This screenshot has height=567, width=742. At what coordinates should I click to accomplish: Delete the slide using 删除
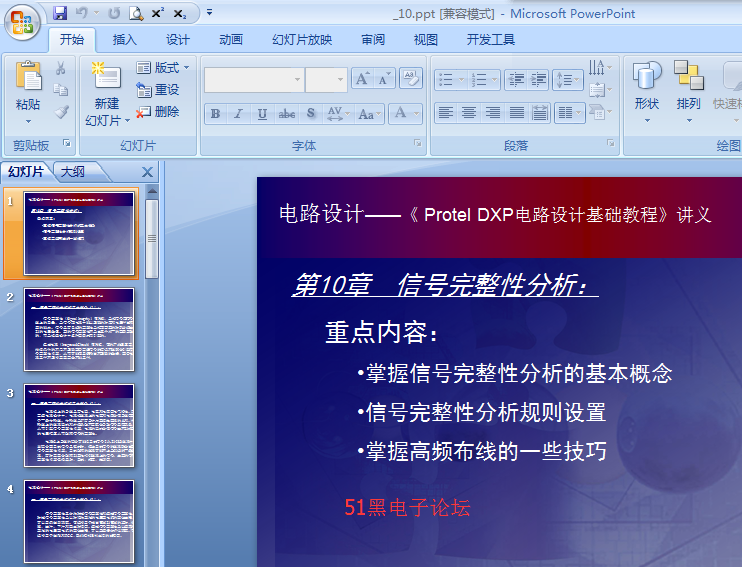tap(158, 112)
